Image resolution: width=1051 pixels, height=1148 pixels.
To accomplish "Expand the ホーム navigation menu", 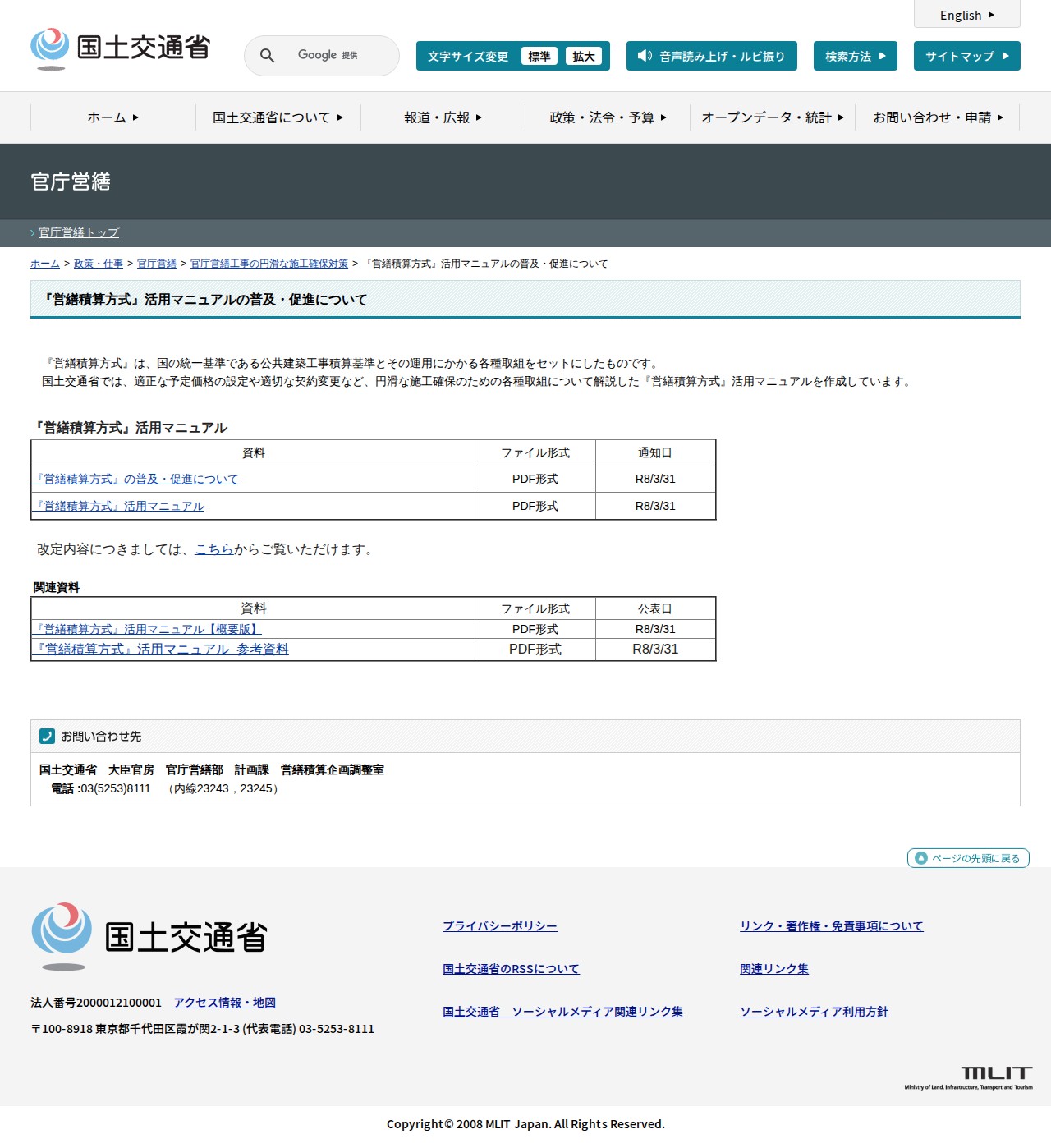I will click(113, 117).
